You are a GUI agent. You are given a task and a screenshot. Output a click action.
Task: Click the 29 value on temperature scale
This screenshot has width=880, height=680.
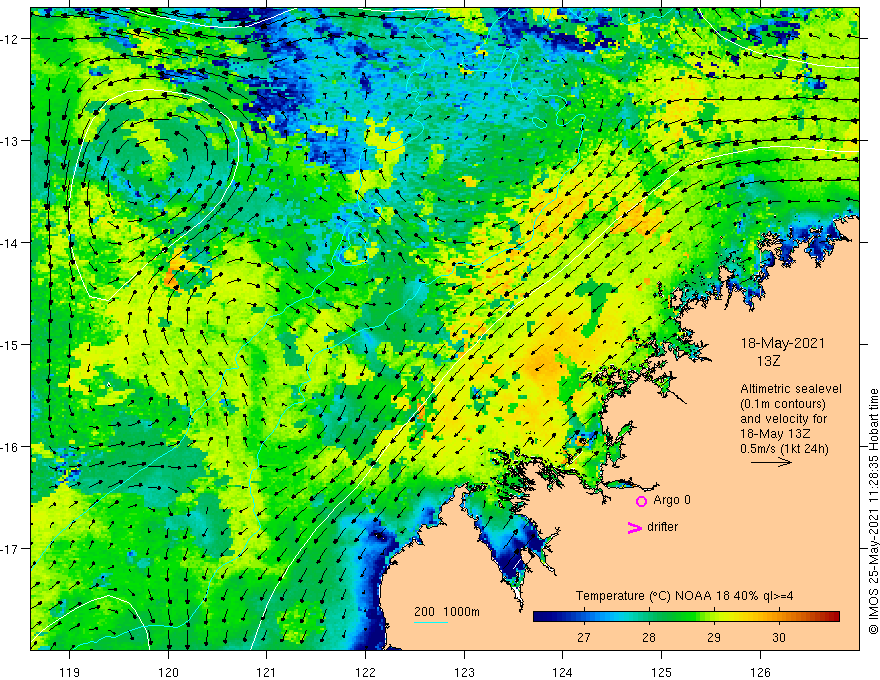click(x=713, y=637)
